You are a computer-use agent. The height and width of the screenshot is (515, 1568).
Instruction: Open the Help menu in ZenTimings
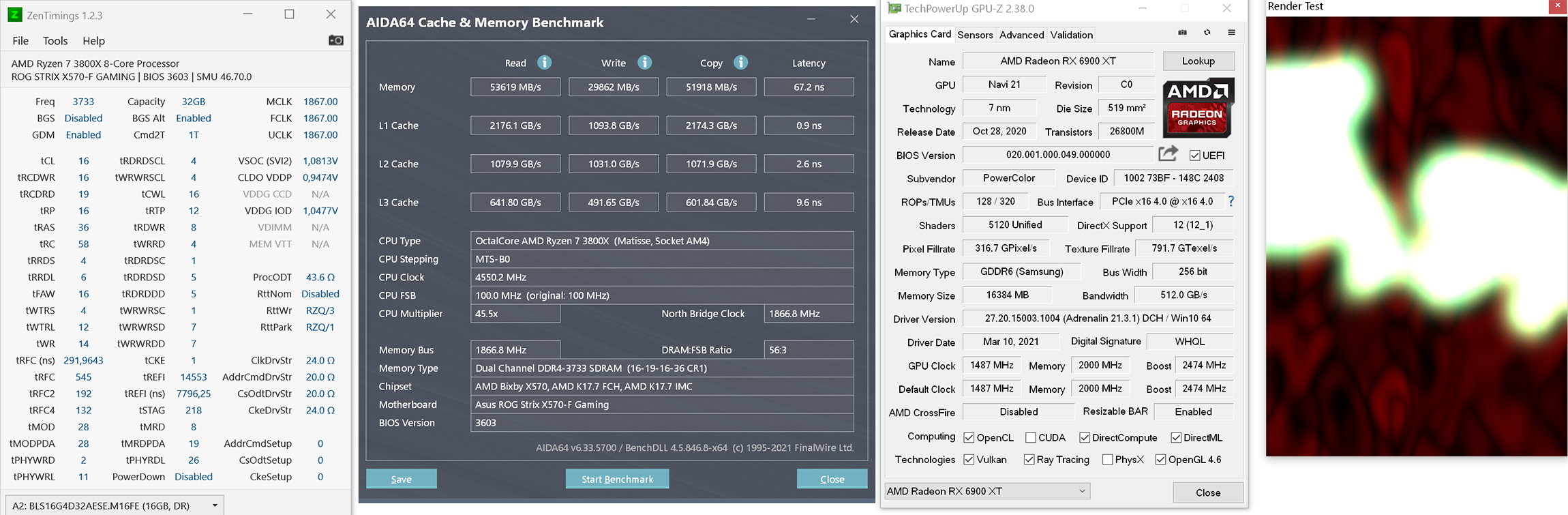click(x=93, y=41)
